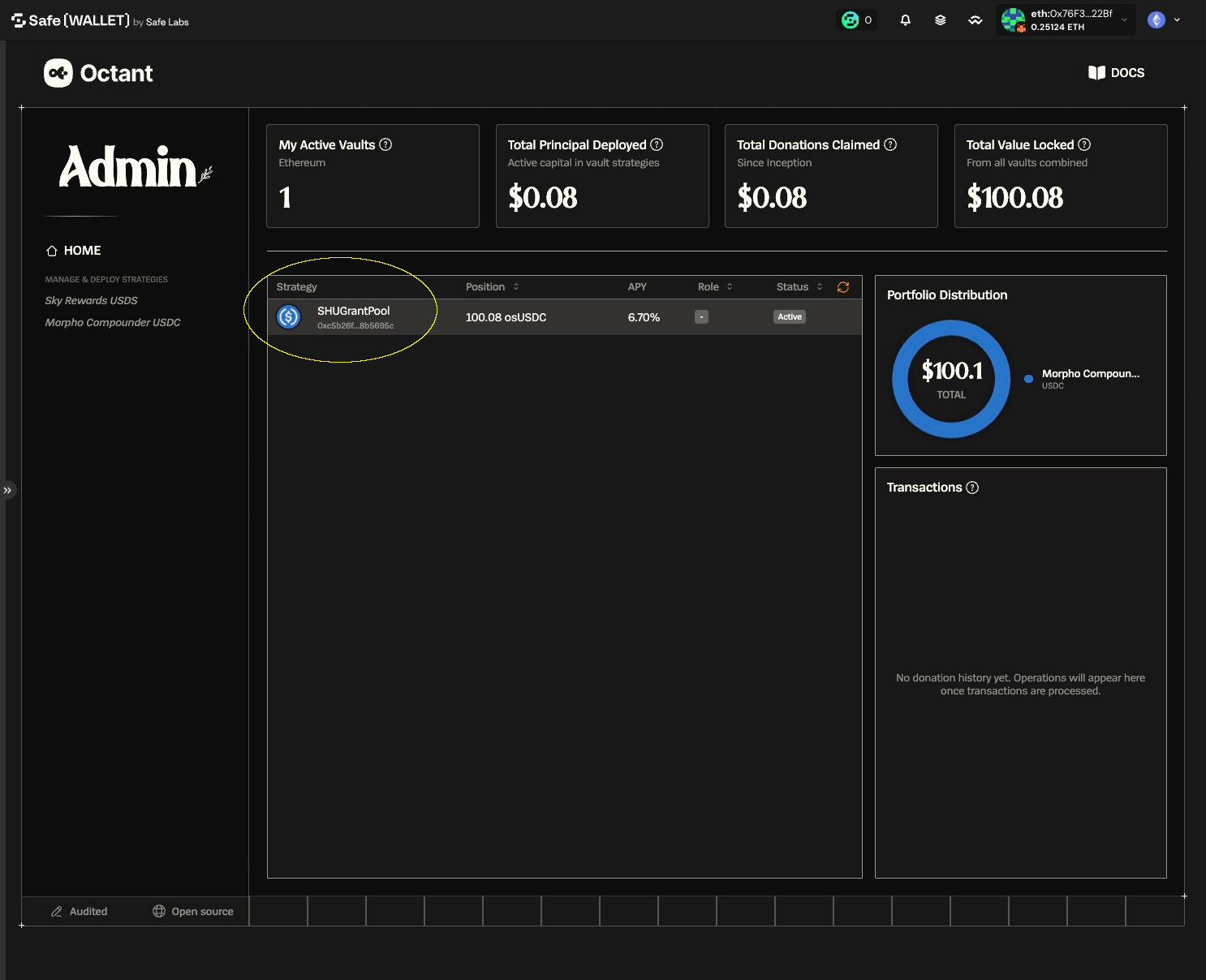Click the Active status badge
Screen dimensions: 1206x980
tap(790, 317)
